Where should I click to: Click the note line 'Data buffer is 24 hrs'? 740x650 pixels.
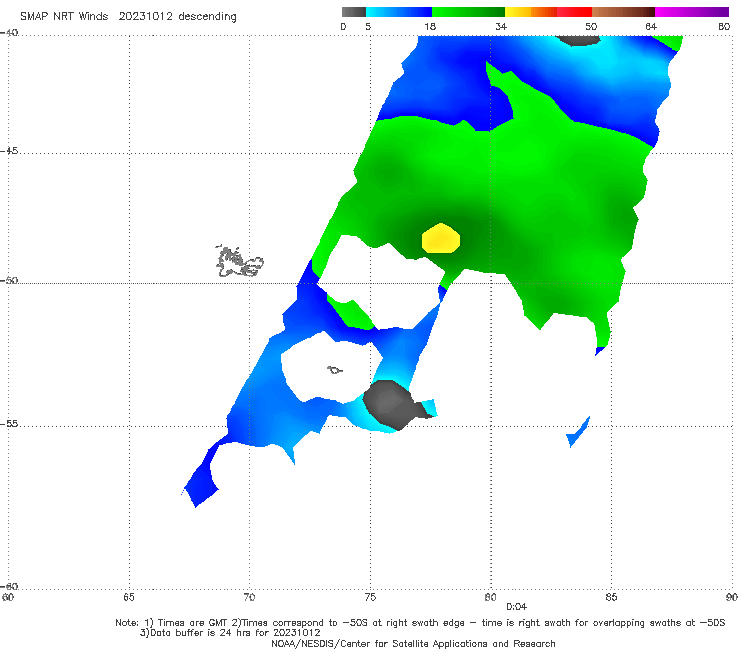(230, 633)
